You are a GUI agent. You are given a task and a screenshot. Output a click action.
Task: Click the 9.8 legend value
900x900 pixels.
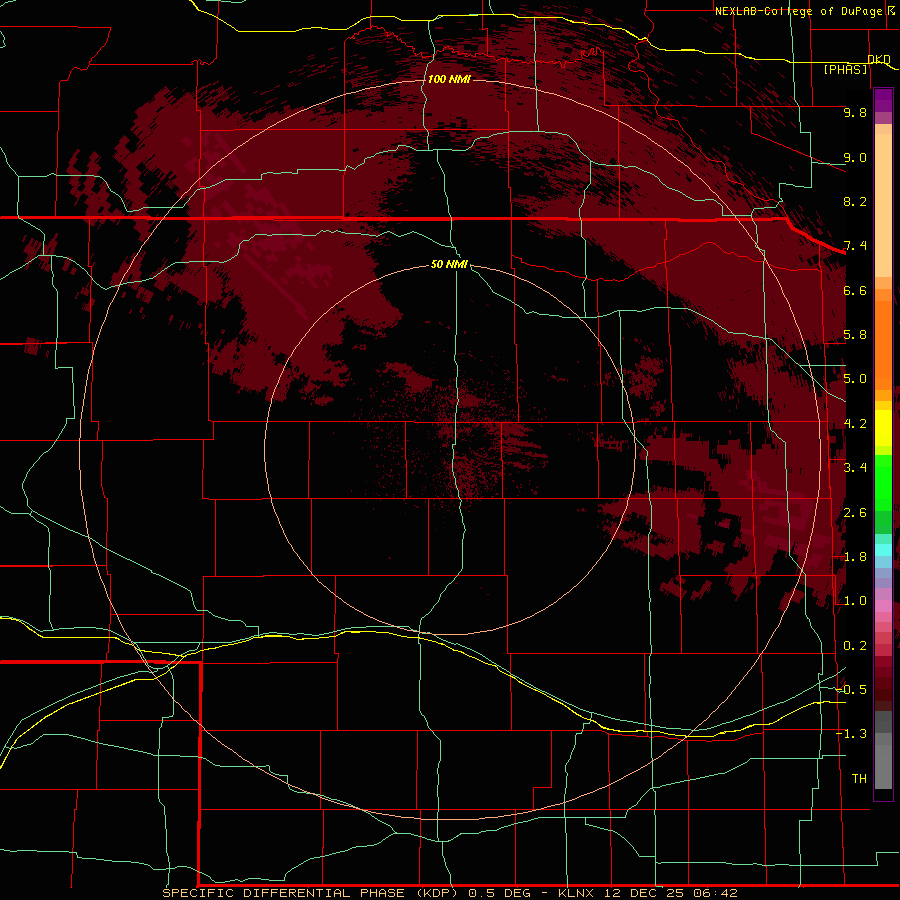[x=855, y=112]
